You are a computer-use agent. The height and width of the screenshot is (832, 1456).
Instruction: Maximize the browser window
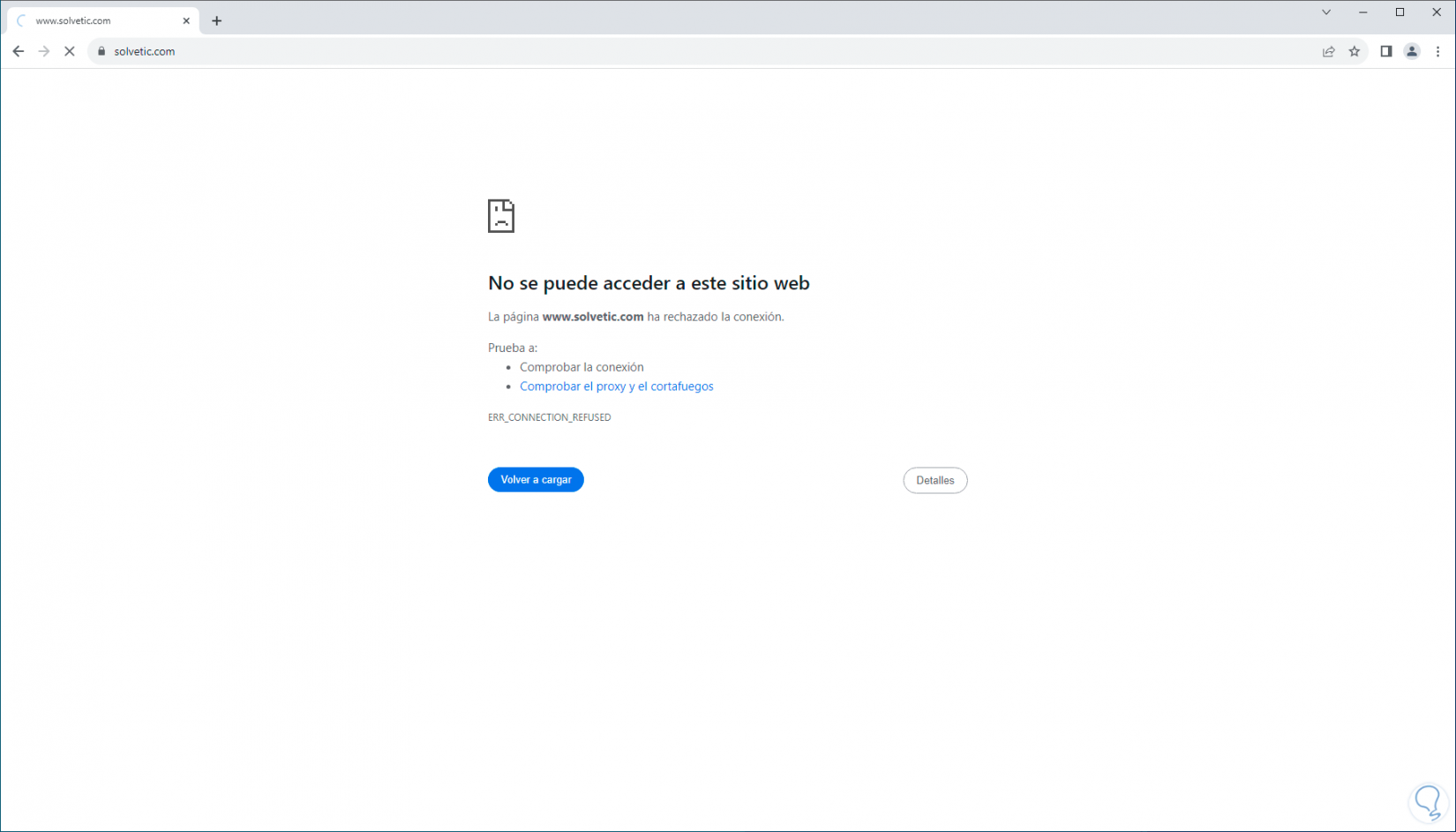tap(1400, 12)
